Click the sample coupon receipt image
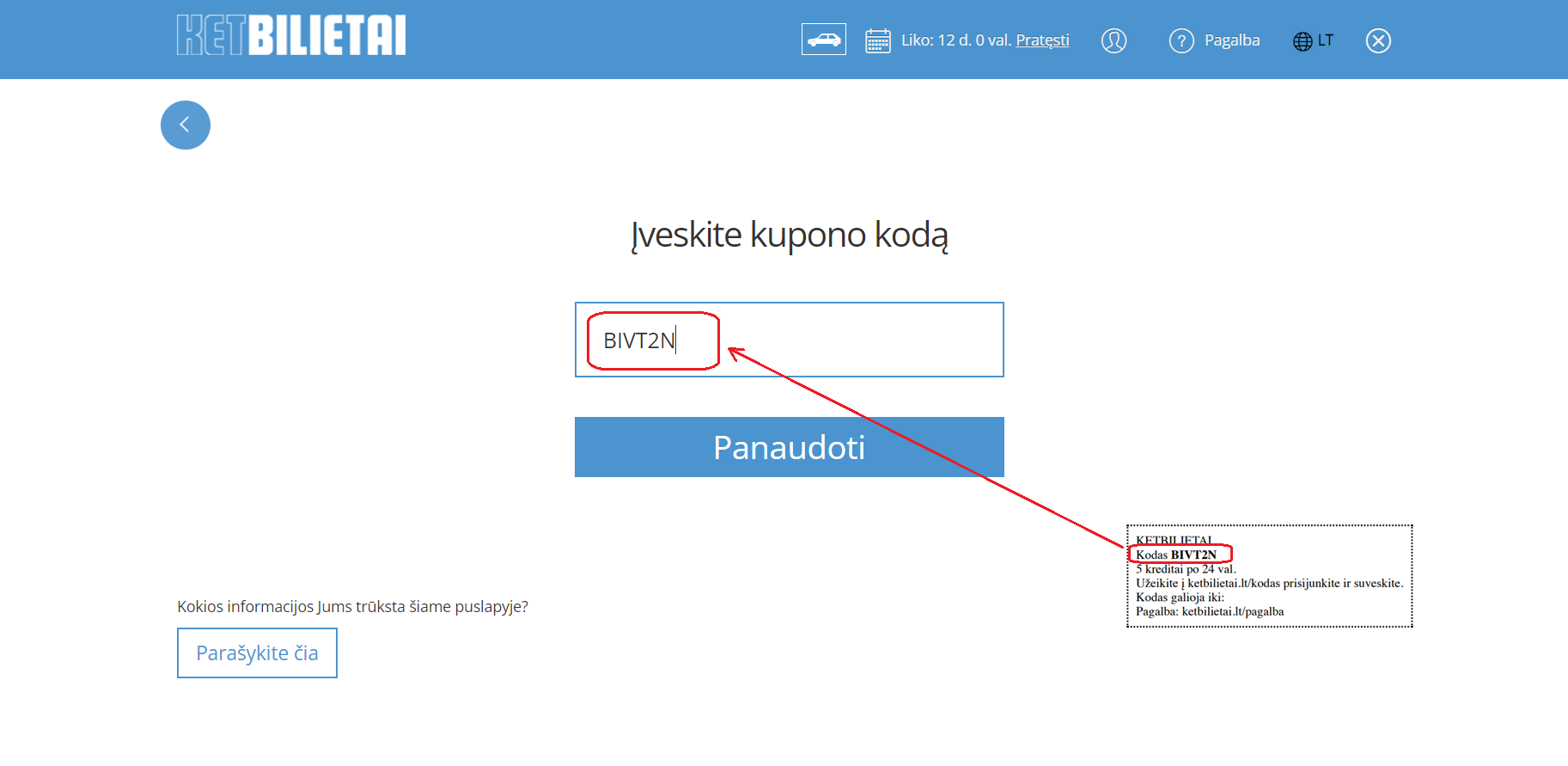Viewport: 1568px width, 766px height. 1269,576
